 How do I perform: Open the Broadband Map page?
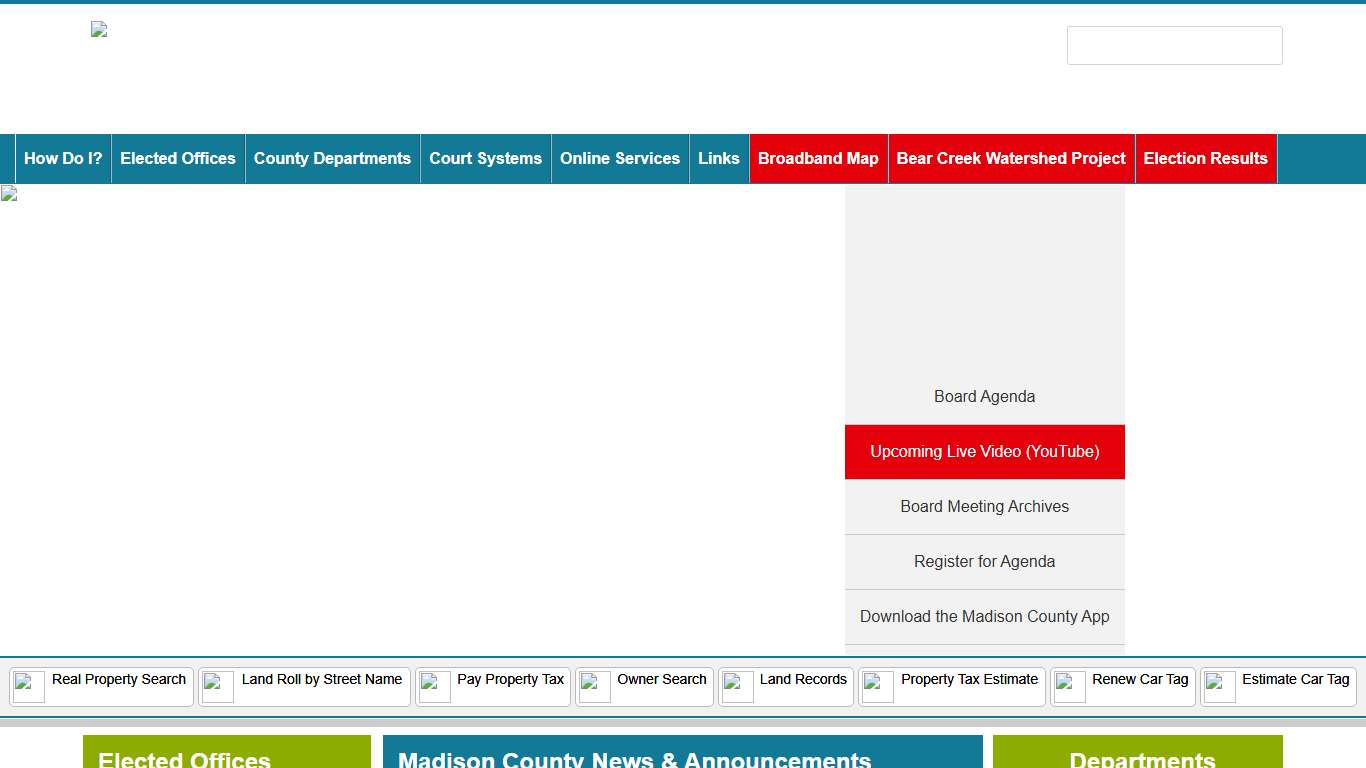point(818,159)
